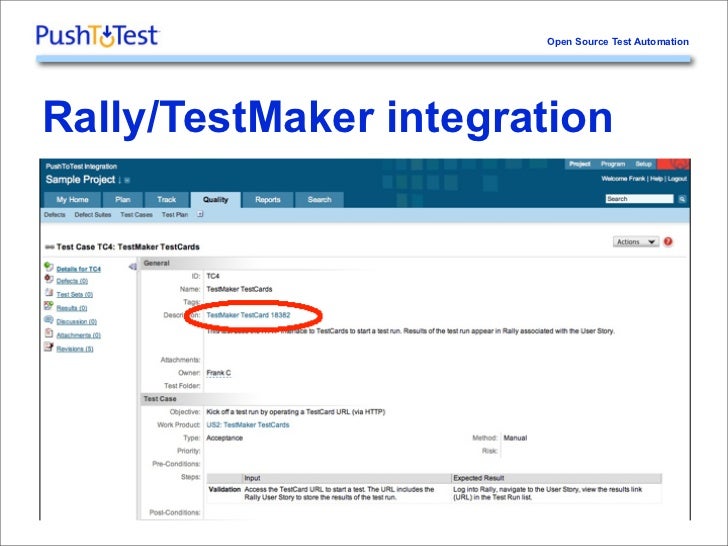
Task: Open the My Home tab
Action: [72, 200]
